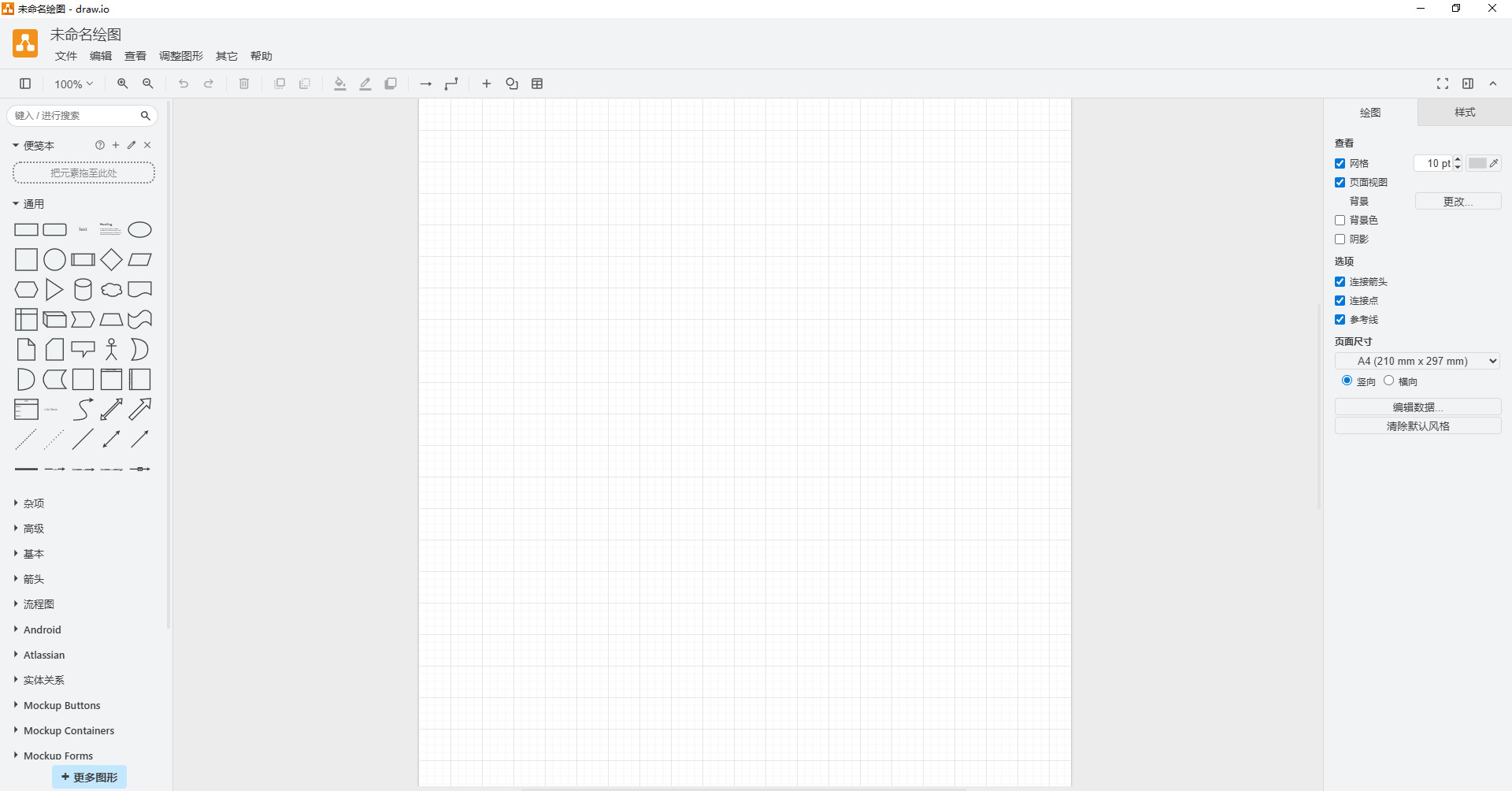1512x791 pixels.
Task: Open the 100% zoom level dropdown
Action: tap(73, 84)
